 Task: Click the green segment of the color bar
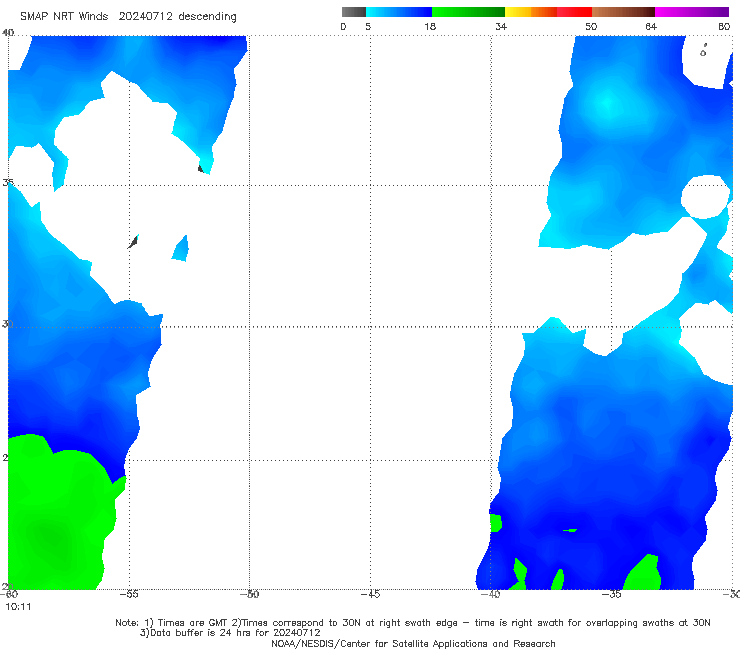[469, 12]
